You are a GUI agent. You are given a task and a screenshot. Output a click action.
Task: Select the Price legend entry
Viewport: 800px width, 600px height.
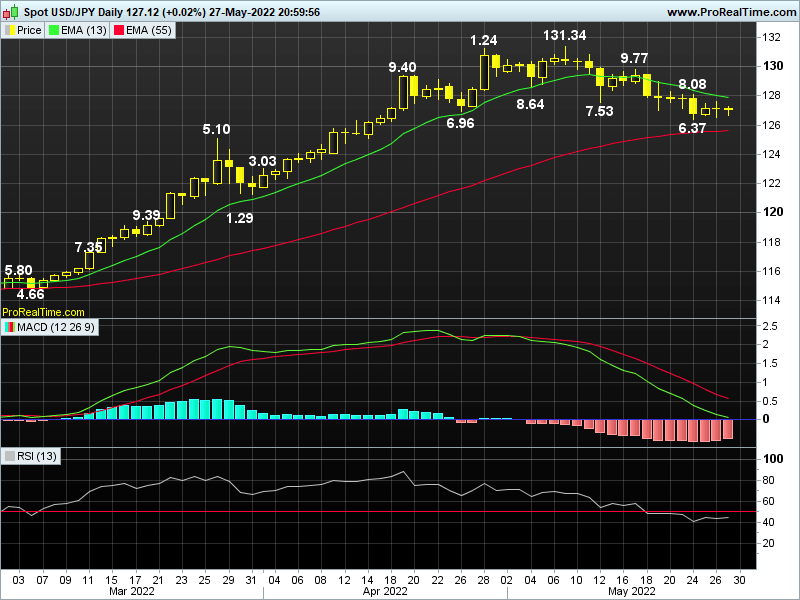(x=29, y=29)
